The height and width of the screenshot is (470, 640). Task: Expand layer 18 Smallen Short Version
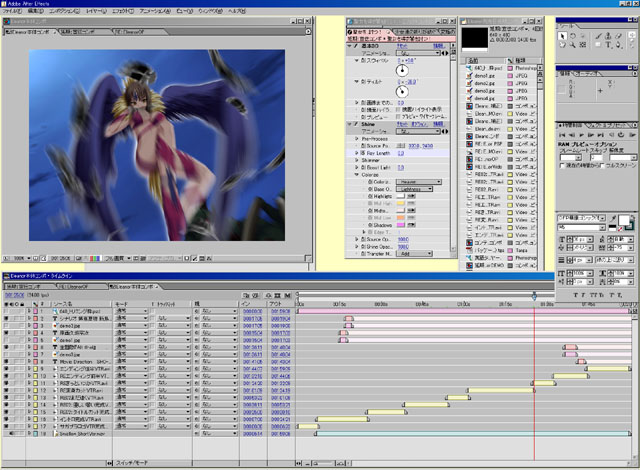coord(29,434)
